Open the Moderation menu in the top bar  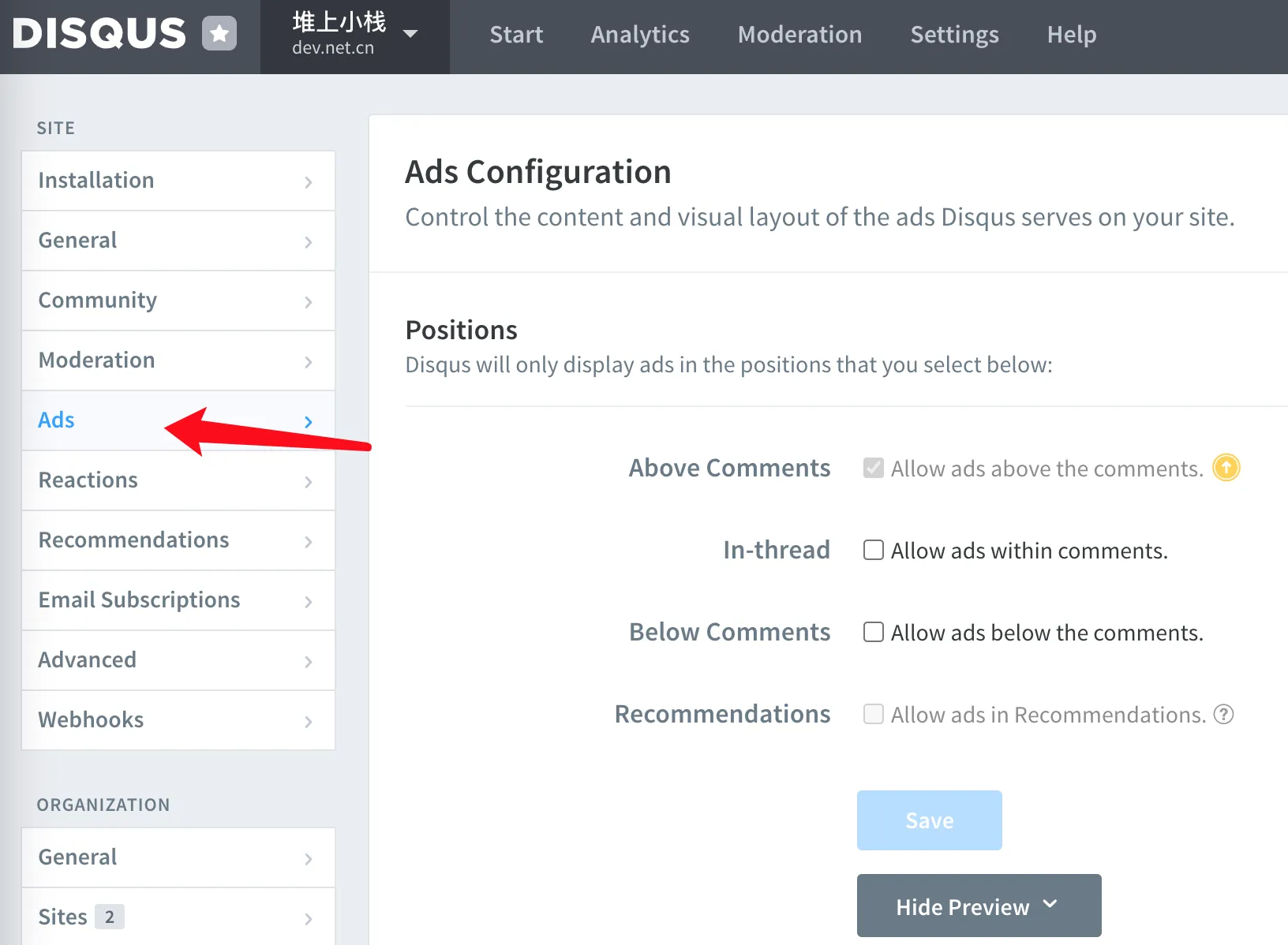(x=800, y=35)
